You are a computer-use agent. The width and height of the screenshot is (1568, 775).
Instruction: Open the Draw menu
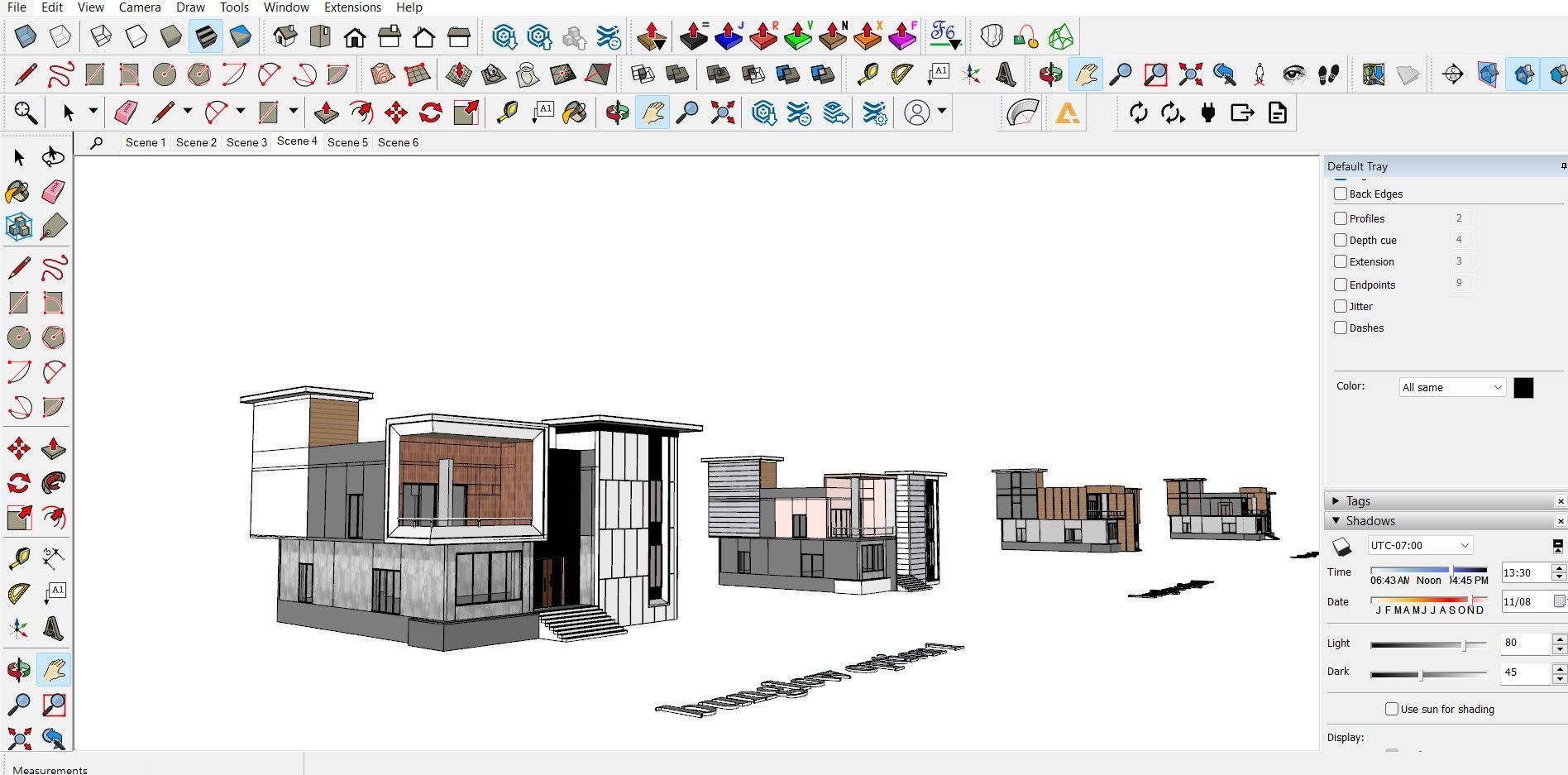click(x=190, y=7)
